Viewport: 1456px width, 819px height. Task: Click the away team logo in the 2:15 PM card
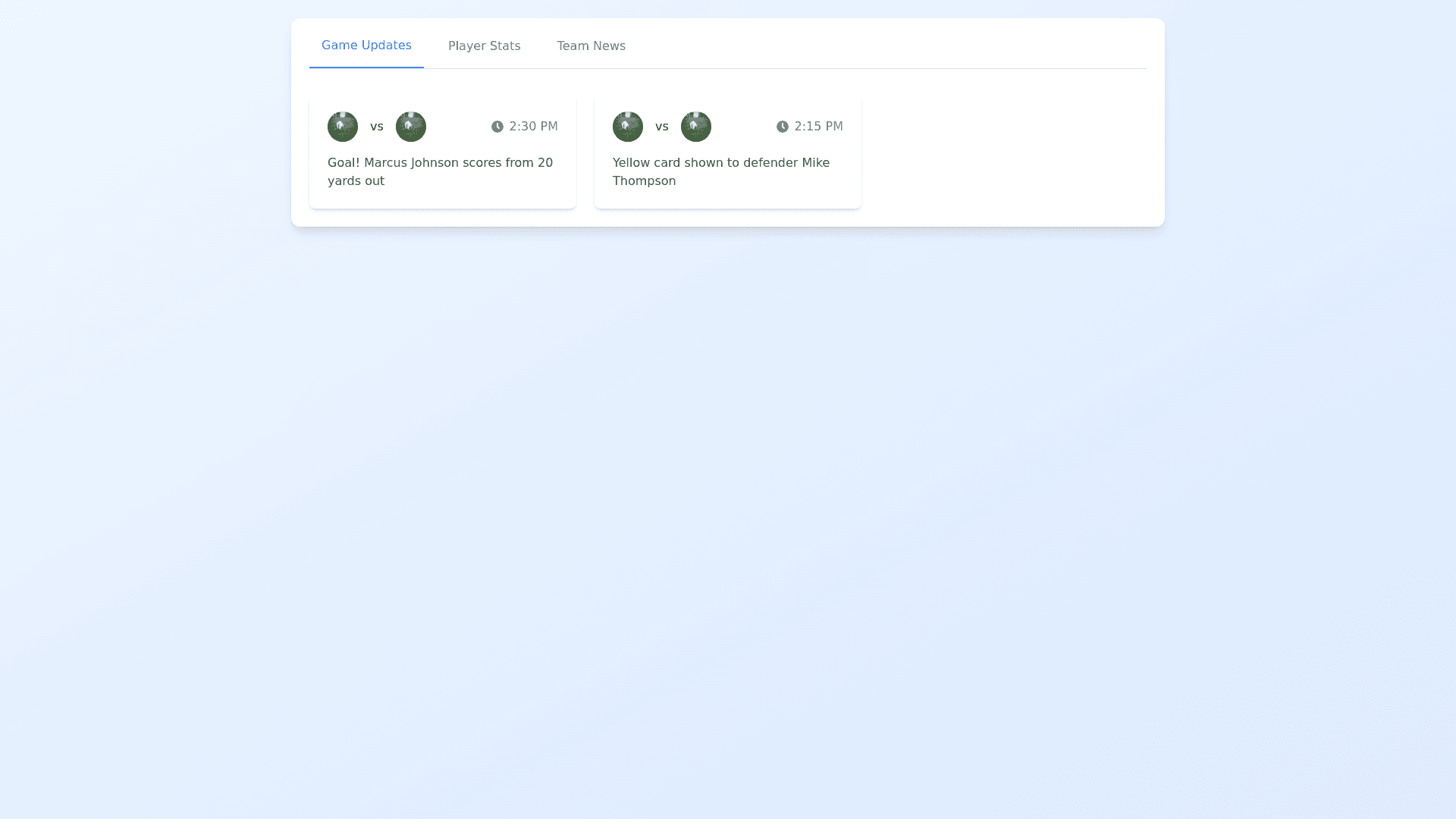696,127
